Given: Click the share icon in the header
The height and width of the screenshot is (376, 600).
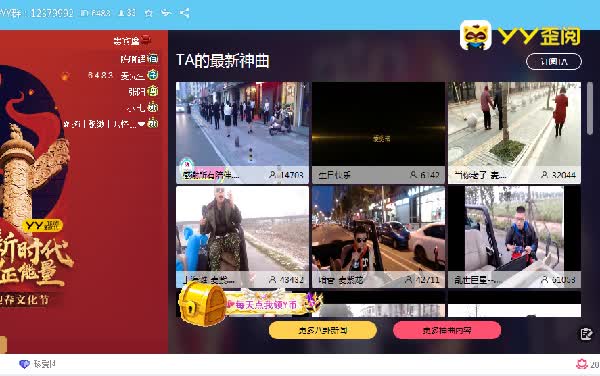Looking at the screenshot, I should pos(184,13).
